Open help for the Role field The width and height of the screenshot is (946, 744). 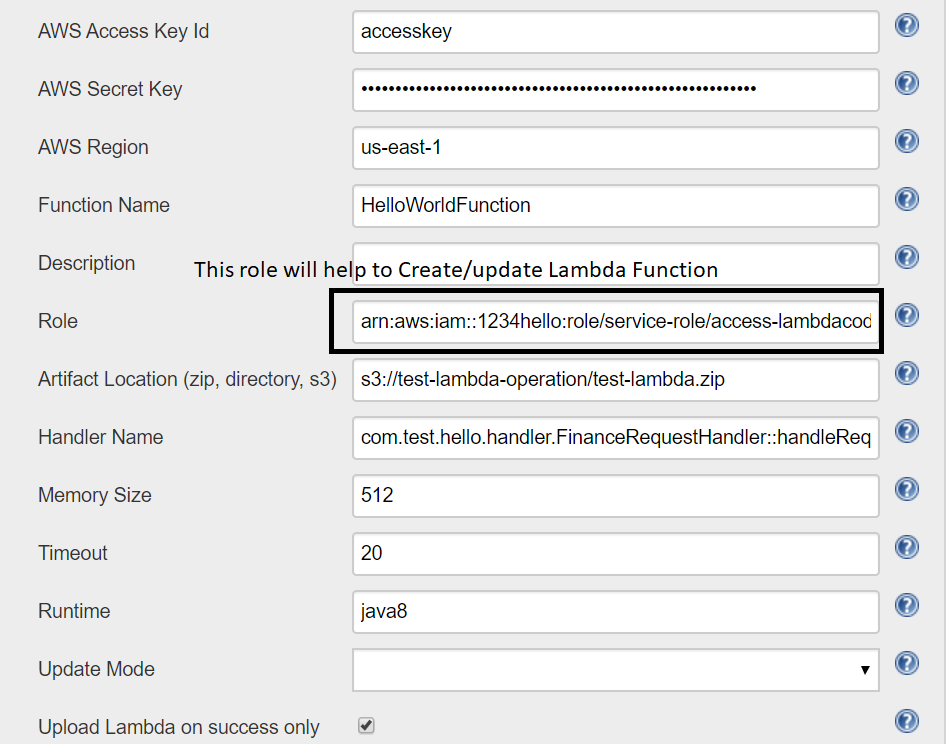906,315
